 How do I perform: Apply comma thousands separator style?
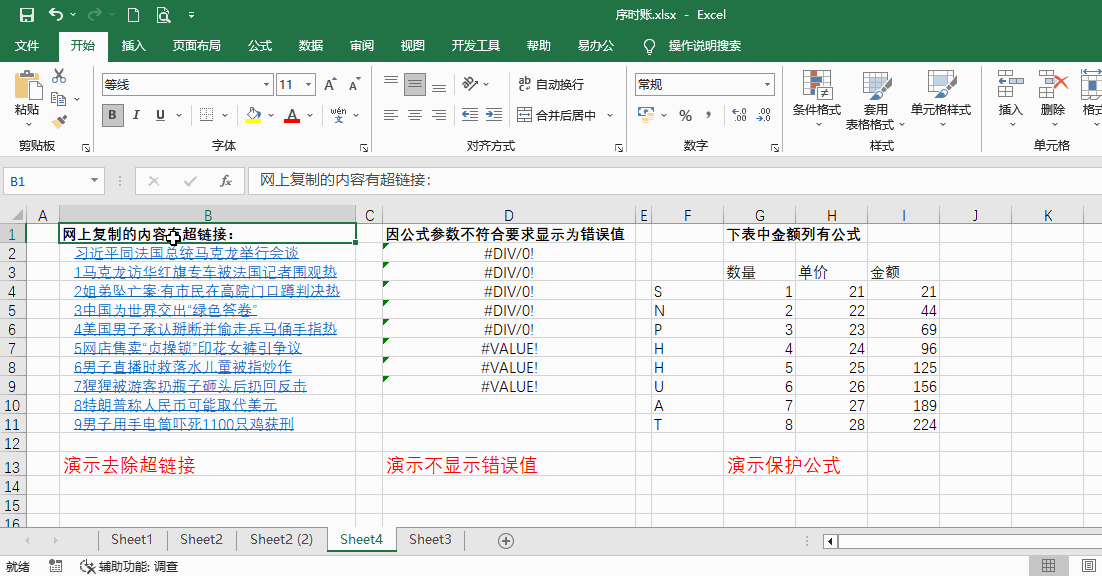pyautogui.click(x=708, y=114)
